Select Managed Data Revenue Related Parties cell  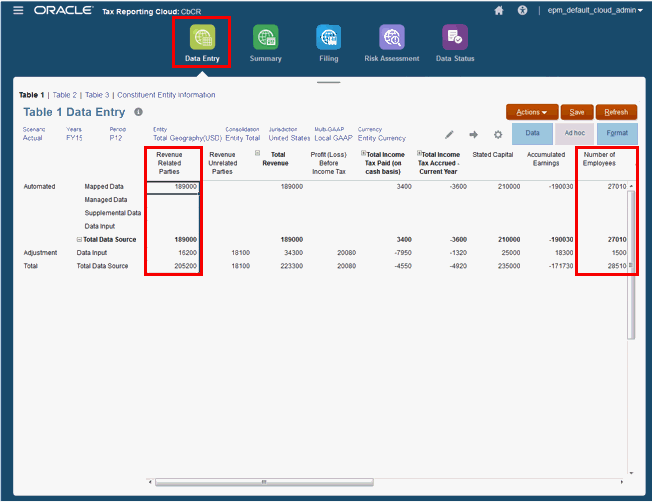(173, 200)
